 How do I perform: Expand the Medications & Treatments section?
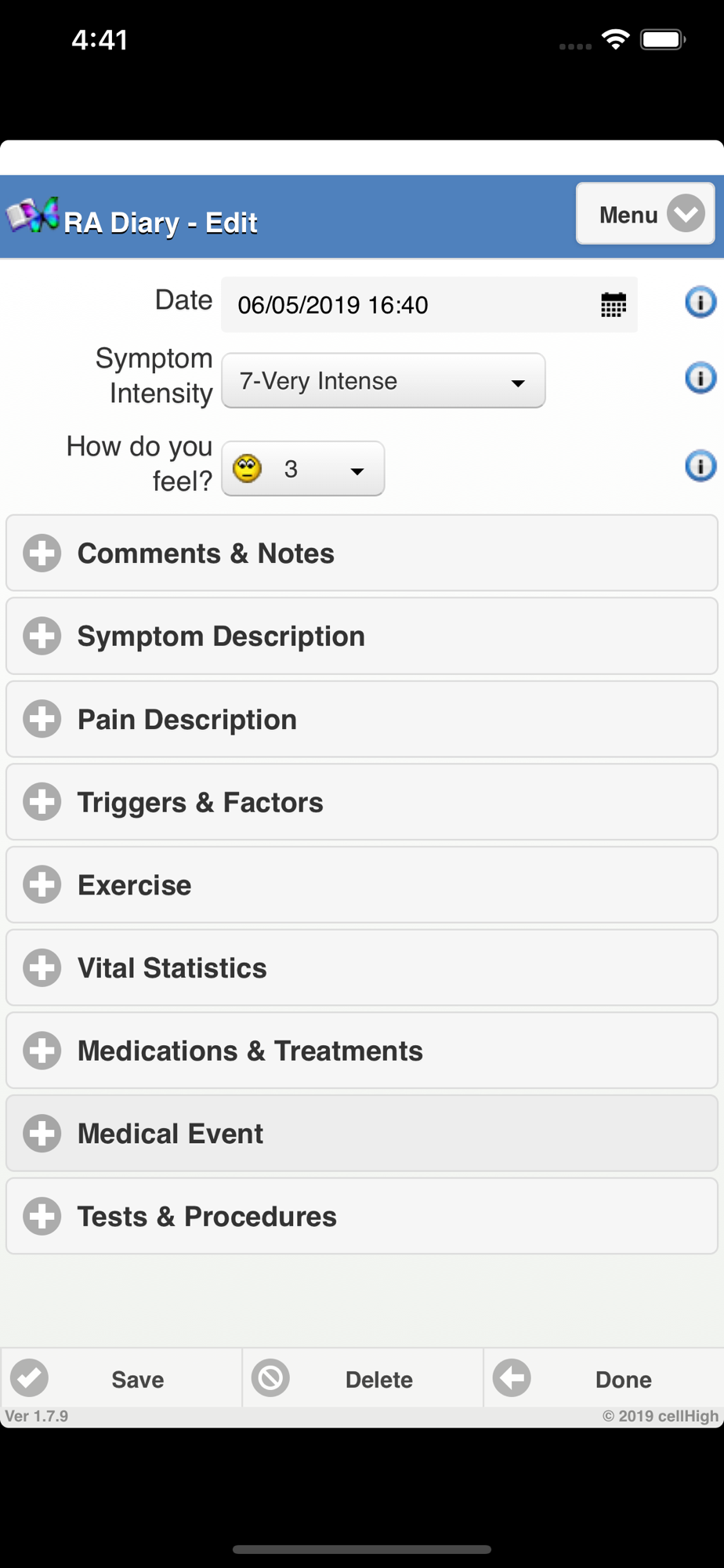click(x=362, y=1051)
